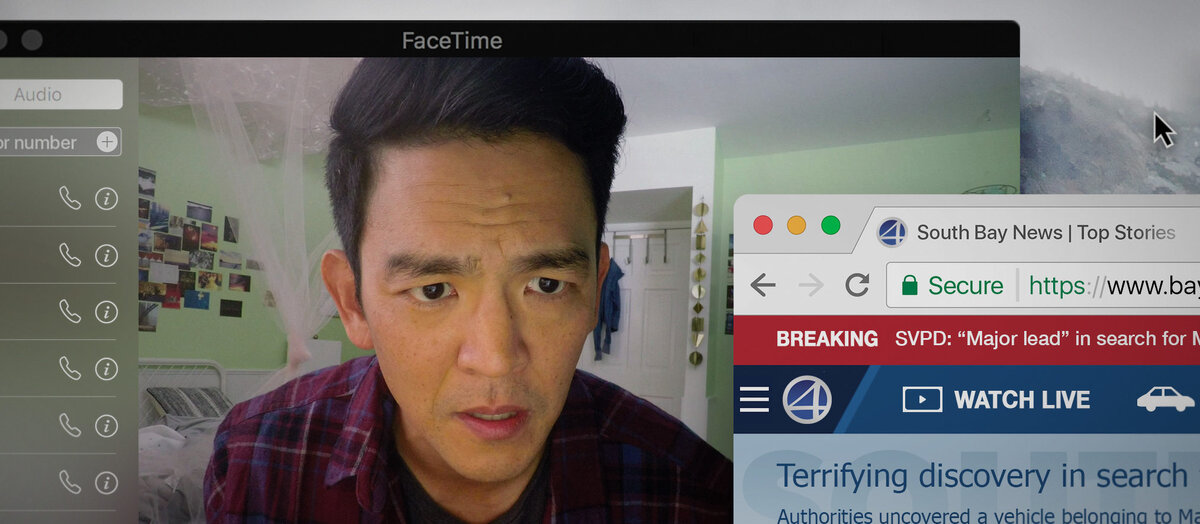Call the fifth contact in the FaceTime list
This screenshot has width=1200, height=524.
point(69,426)
